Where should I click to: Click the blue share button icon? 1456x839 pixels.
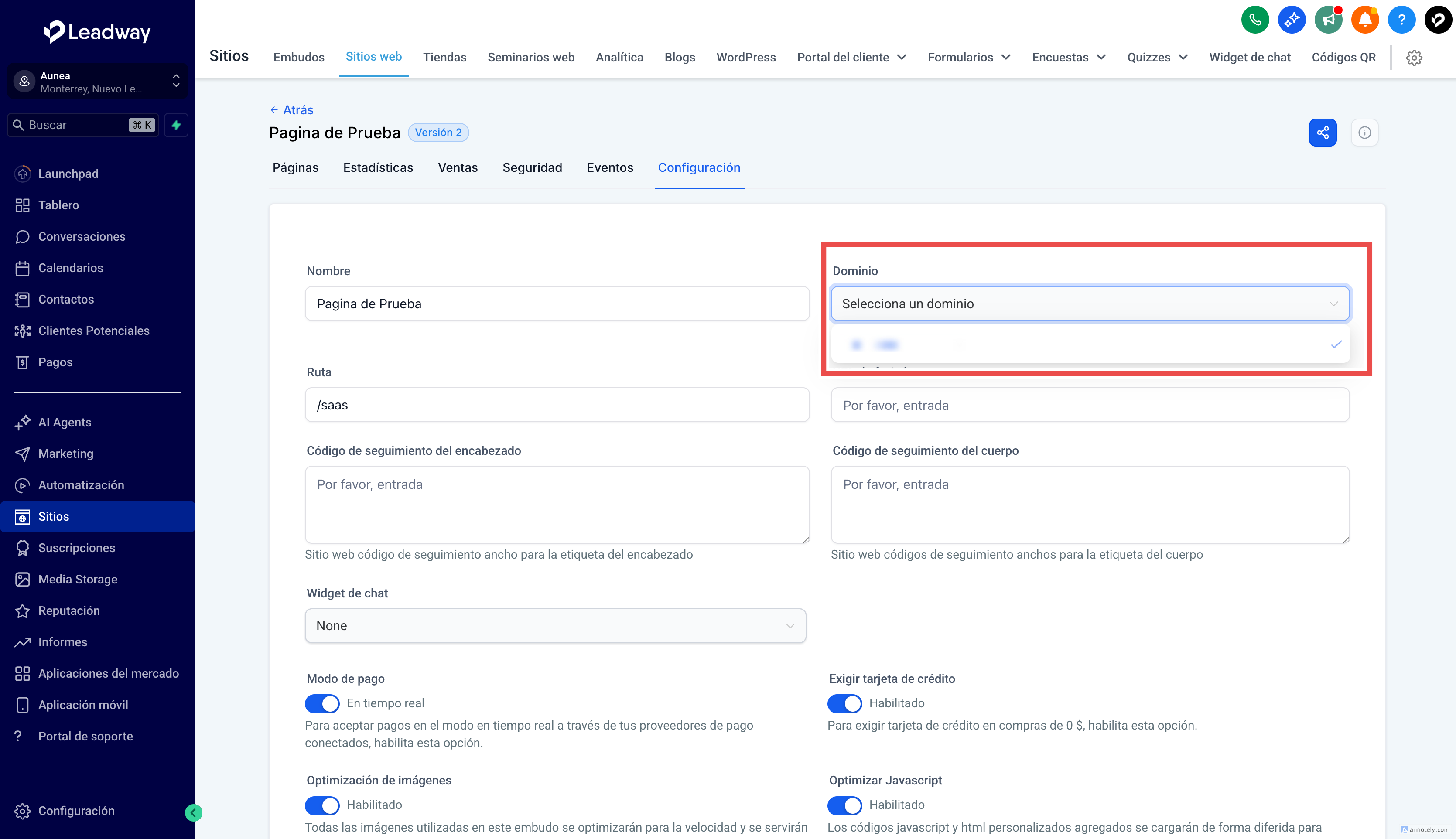(1322, 133)
